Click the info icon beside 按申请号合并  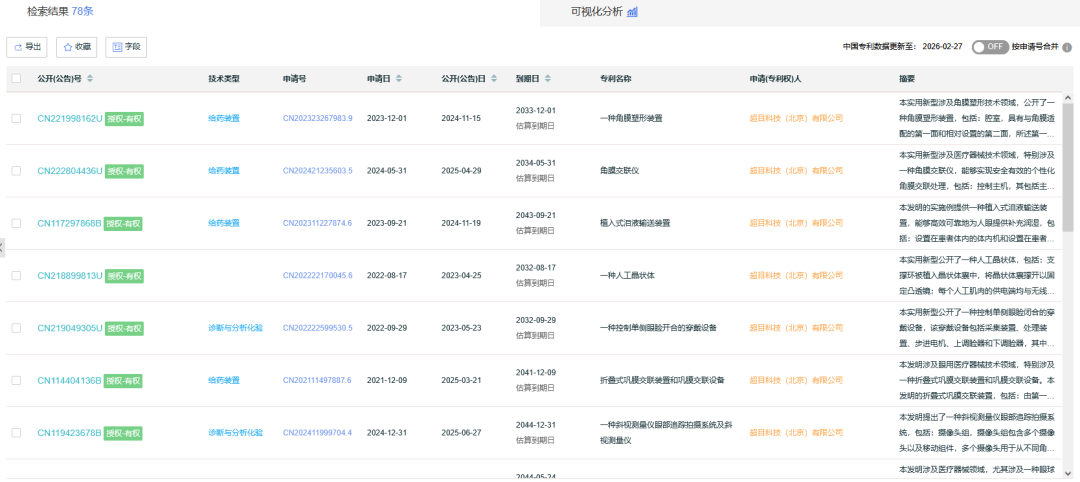1069,47
